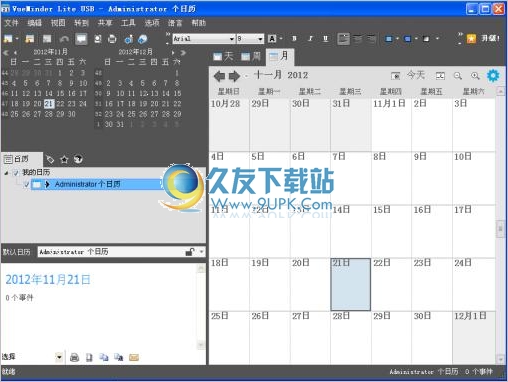Screen dimensions: 508x382
Task: Expand the toolbar overflow chevron left of the Arial box
Action: (168, 38)
